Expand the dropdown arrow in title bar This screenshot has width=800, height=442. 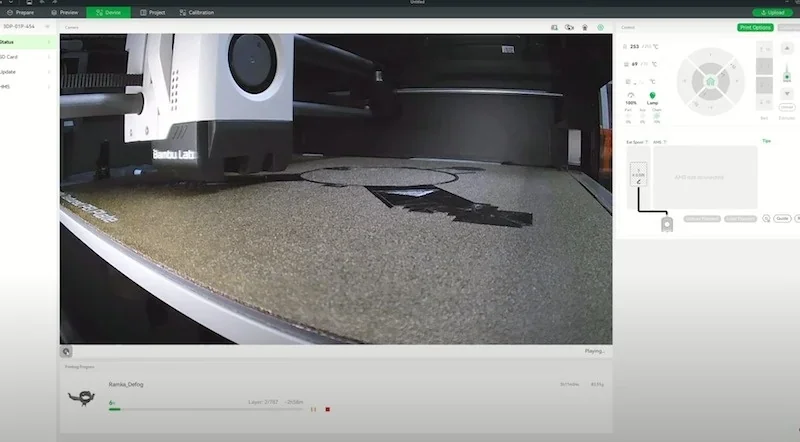(x=11, y=2)
